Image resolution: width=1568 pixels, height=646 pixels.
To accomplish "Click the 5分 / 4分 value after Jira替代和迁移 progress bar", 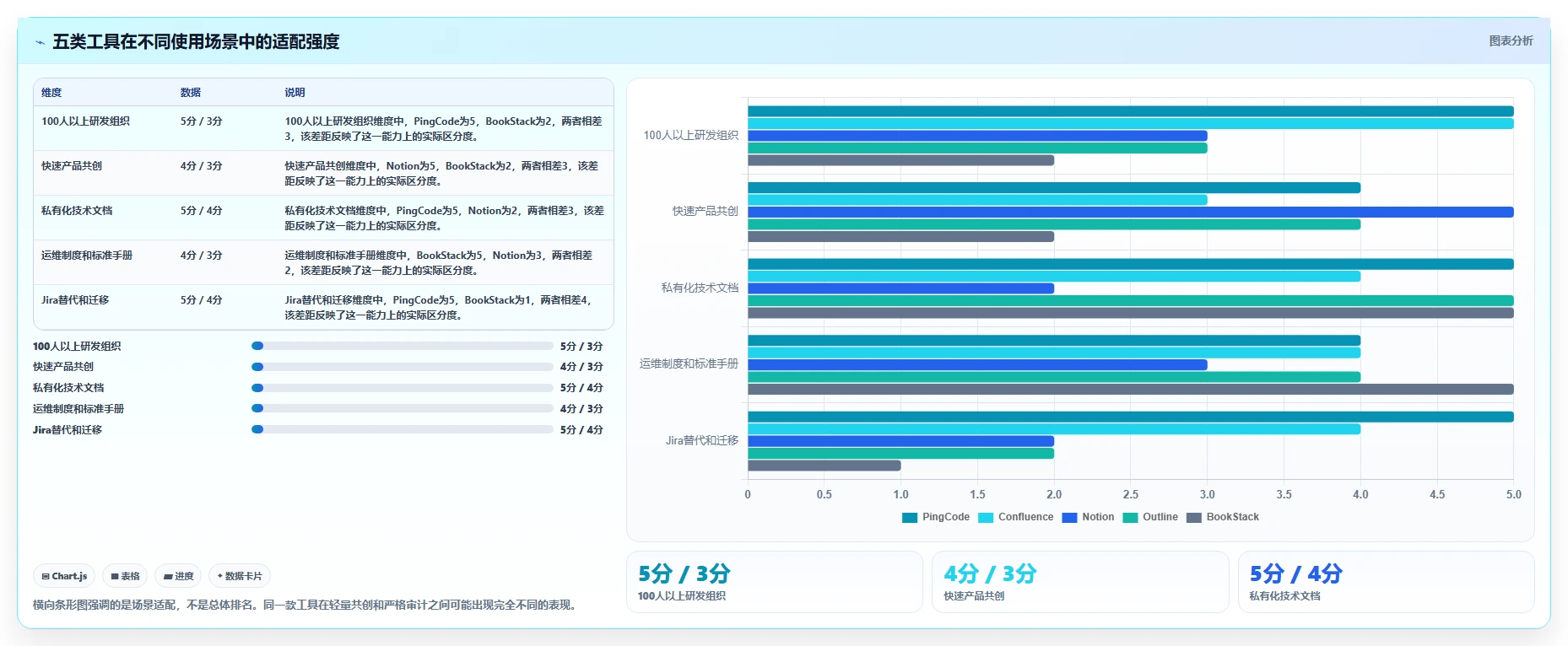I will tap(581, 430).
